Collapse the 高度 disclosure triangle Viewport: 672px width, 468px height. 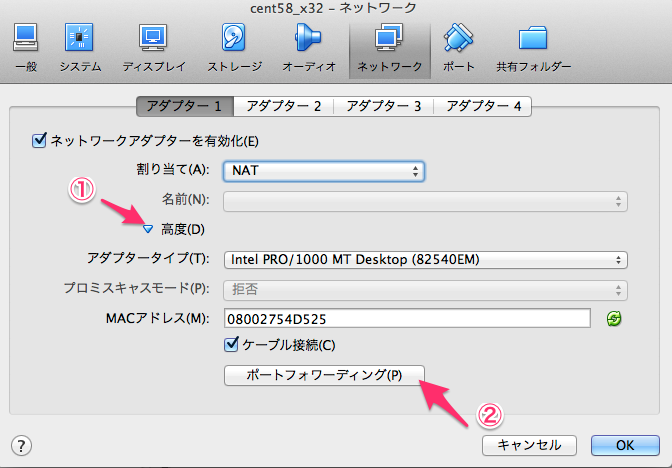[148, 229]
